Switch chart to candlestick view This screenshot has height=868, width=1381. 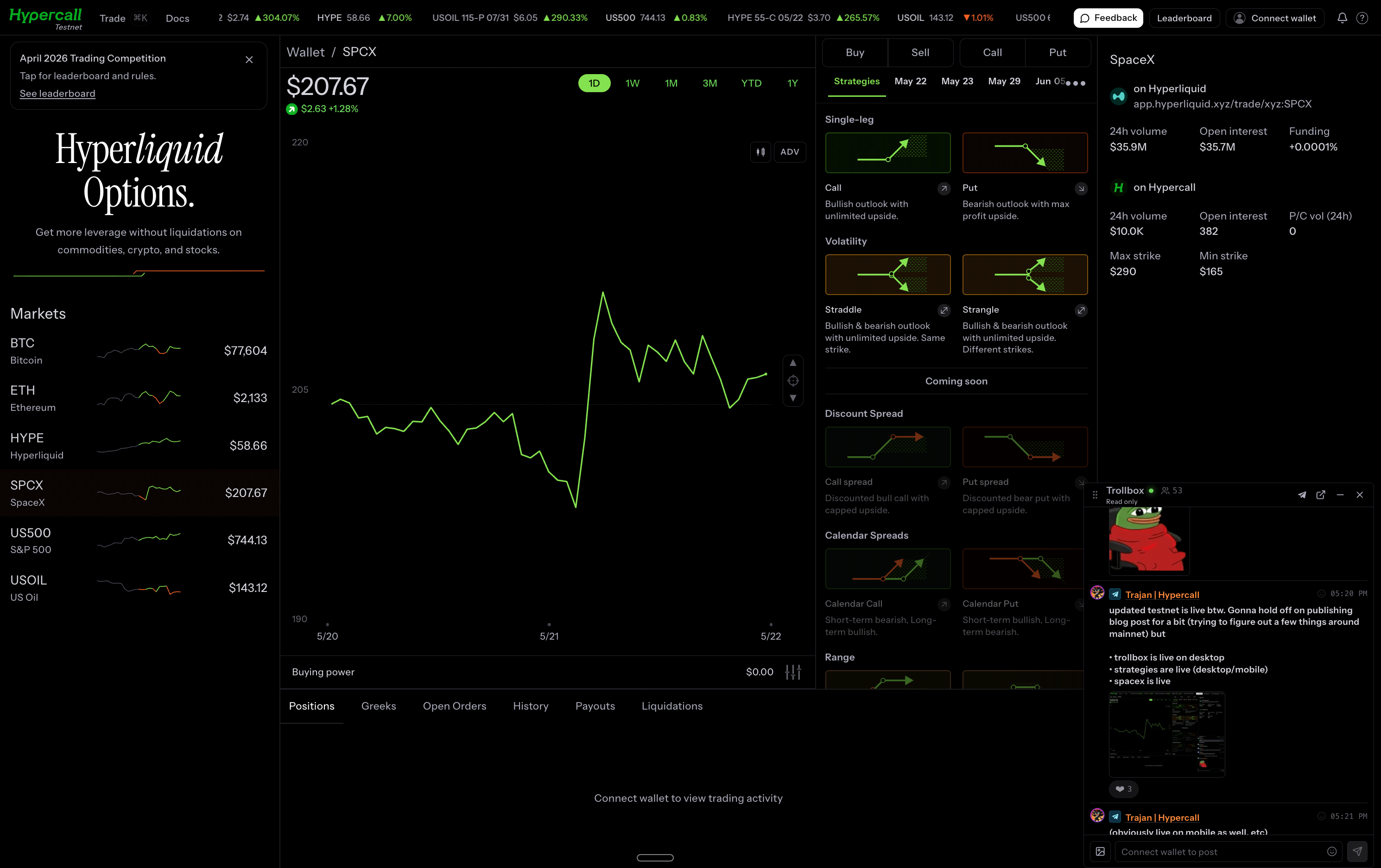pyautogui.click(x=760, y=152)
